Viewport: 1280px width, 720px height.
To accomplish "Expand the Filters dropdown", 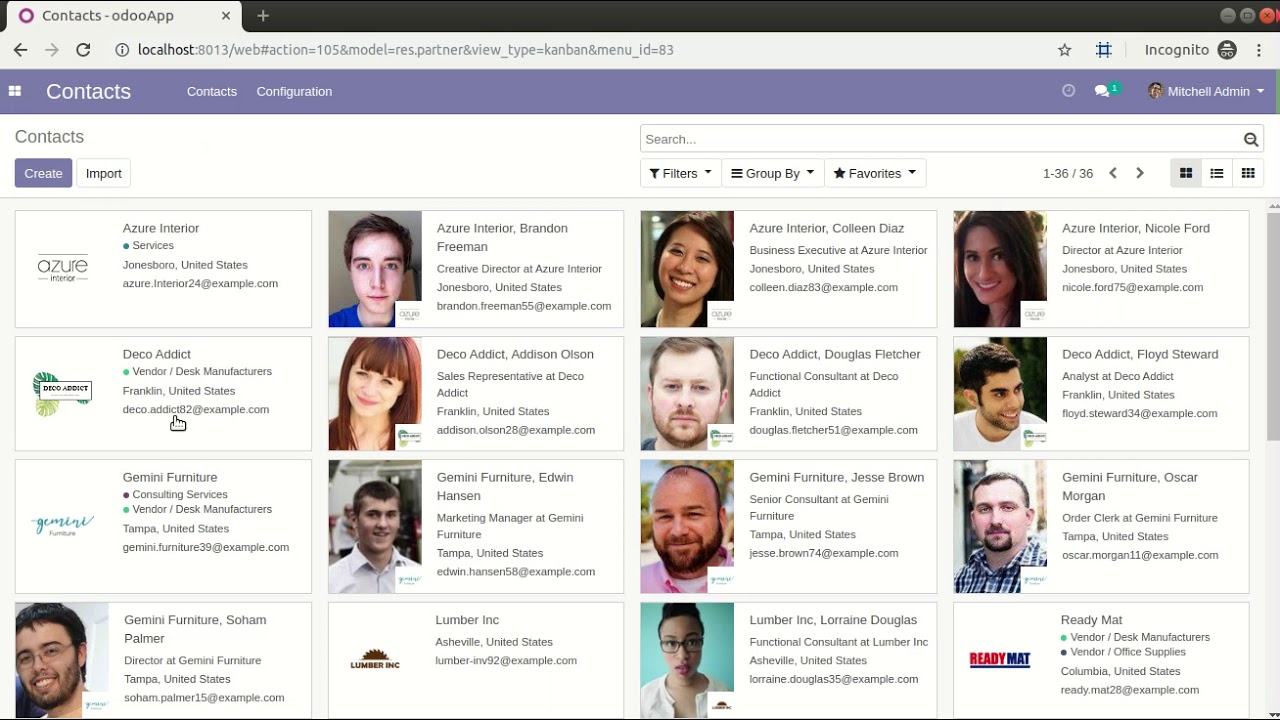I will (680, 173).
